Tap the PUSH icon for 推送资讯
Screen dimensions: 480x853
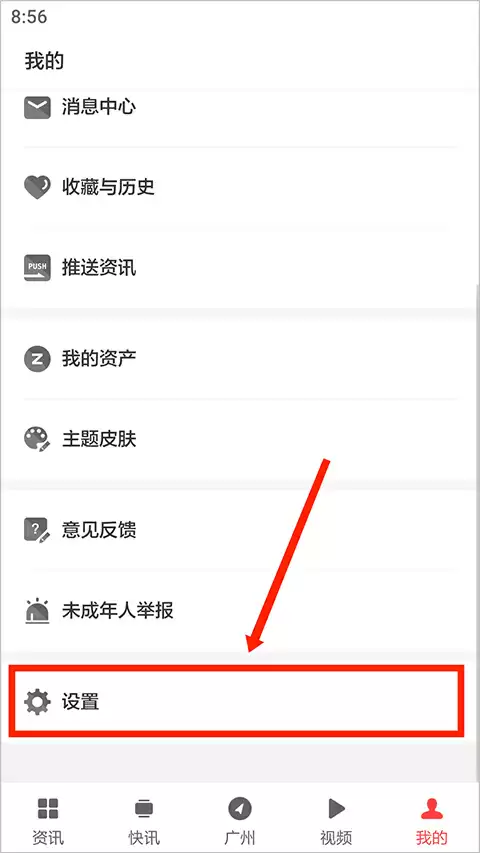(37, 268)
